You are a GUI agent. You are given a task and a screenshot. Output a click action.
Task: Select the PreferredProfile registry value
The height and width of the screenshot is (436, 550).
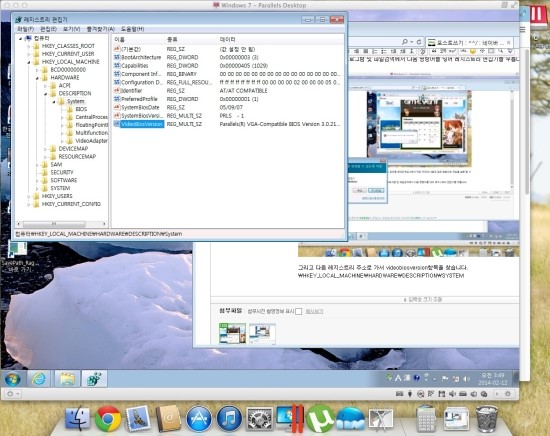139,99
